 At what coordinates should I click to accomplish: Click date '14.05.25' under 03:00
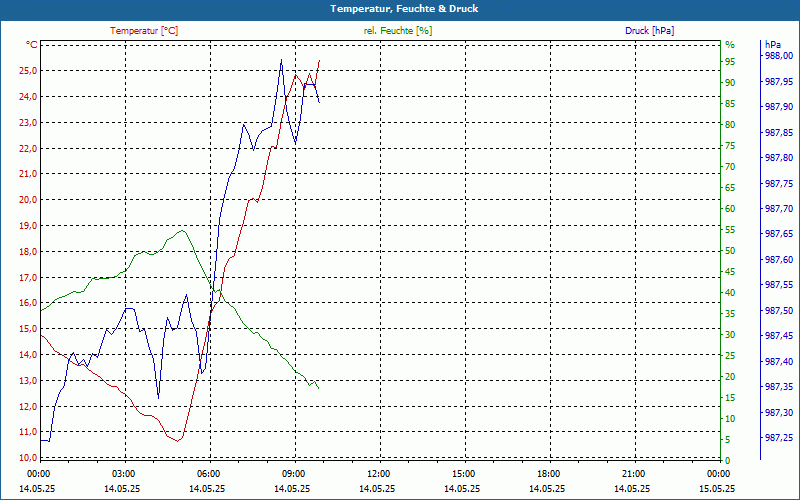(x=122, y=489)
